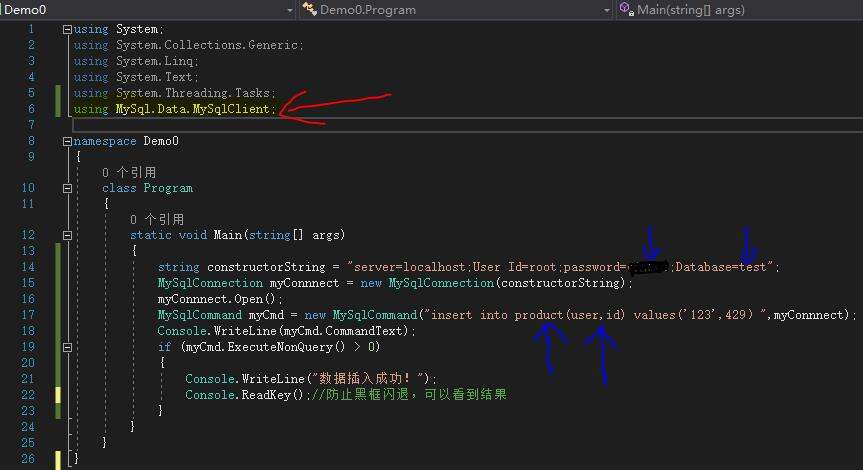
Task: Click 'MySqlConnection' type on line 15
Action: (x=210, y=283)
